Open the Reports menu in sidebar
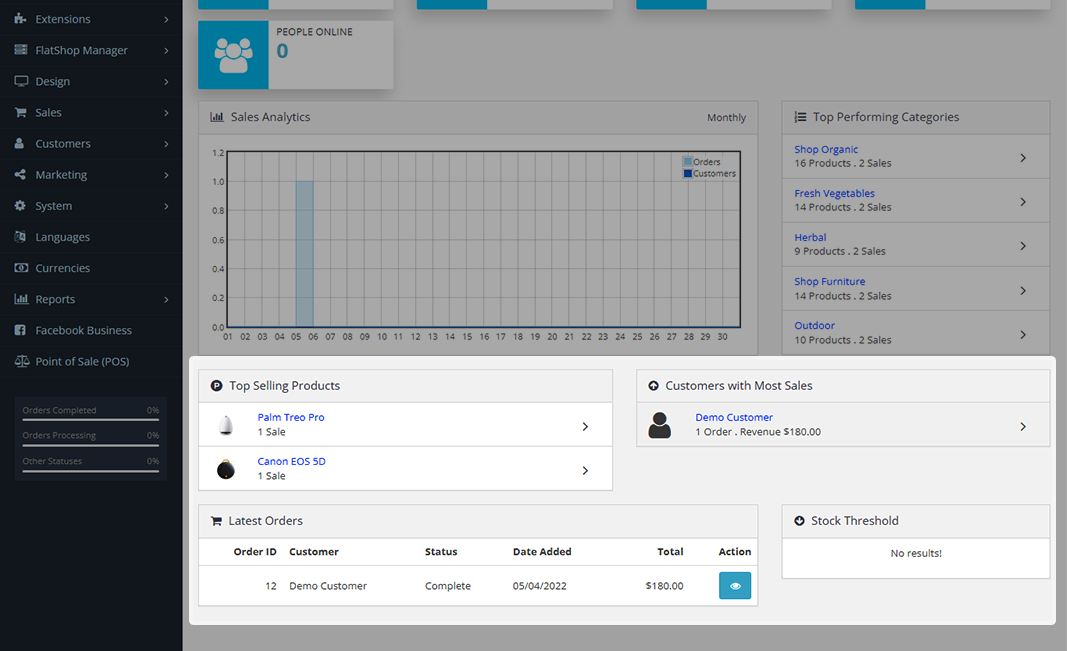Viewport: 1067px width, 651px height. click(55, 299)
